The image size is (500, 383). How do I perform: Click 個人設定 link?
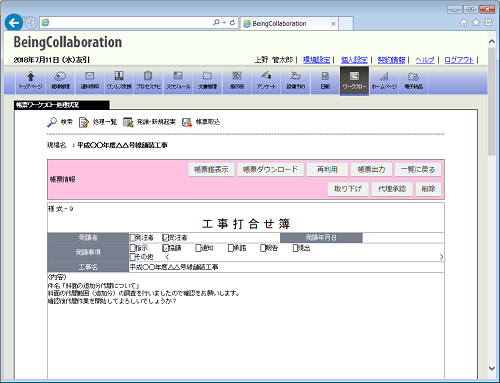tap(354, 60)
